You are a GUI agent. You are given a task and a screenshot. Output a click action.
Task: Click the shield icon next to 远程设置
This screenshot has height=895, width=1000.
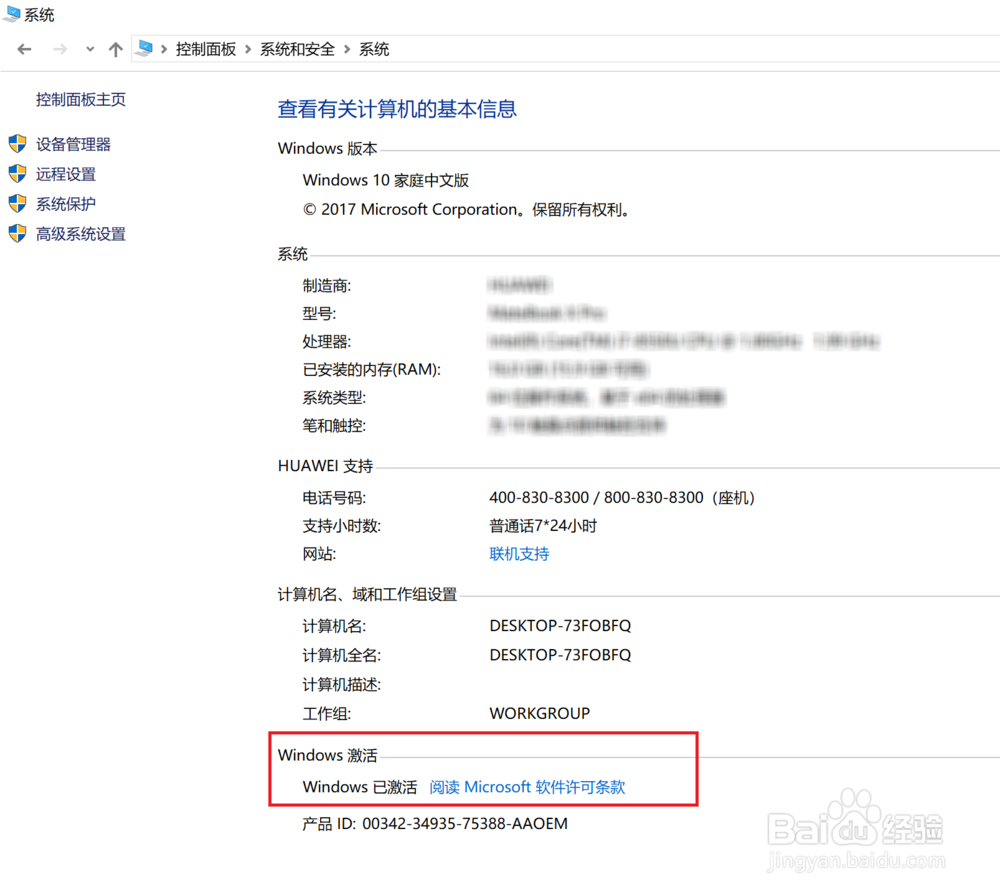tap(18, 173)
